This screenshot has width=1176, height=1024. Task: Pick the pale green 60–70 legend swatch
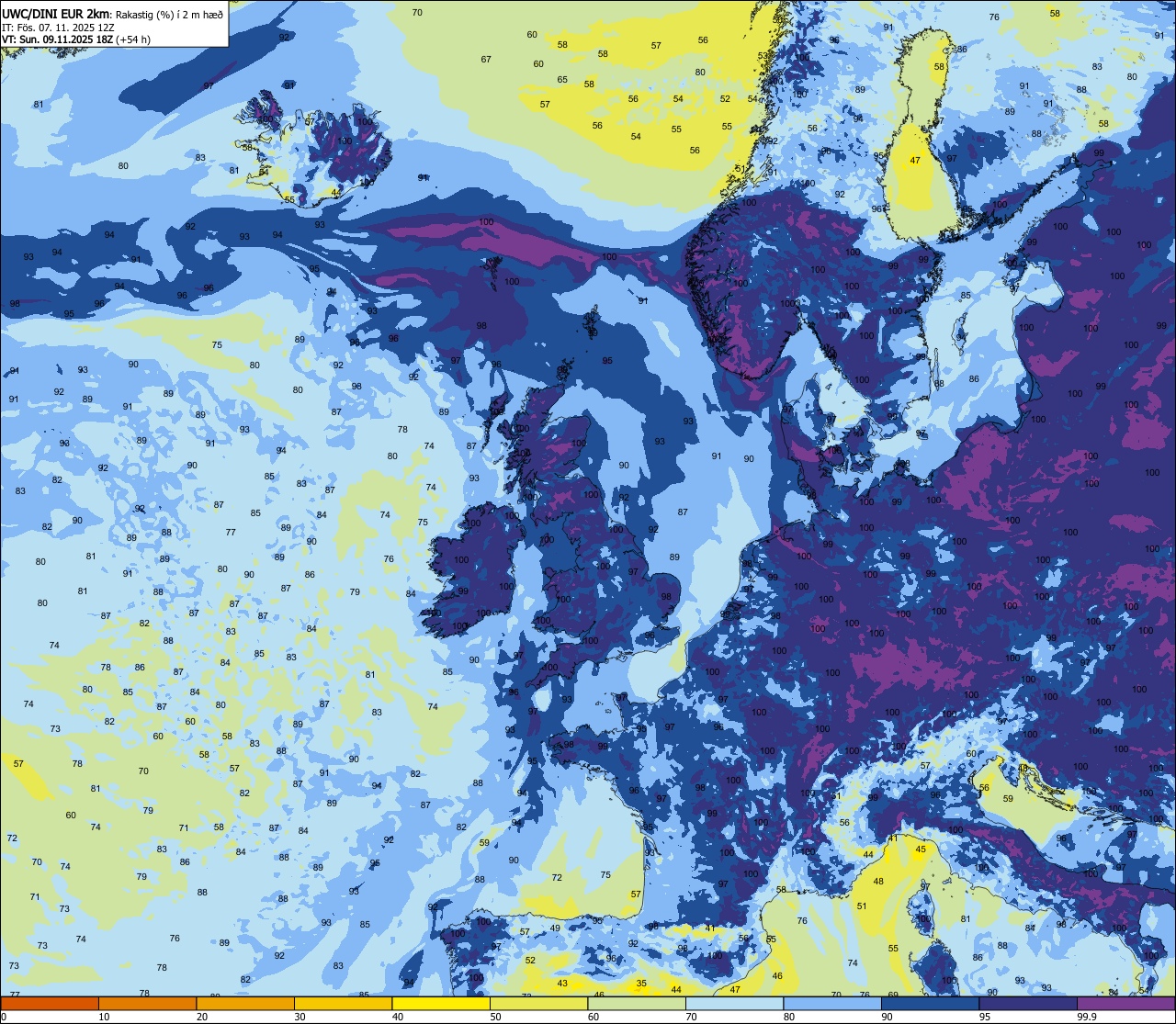coord(637,1003)
